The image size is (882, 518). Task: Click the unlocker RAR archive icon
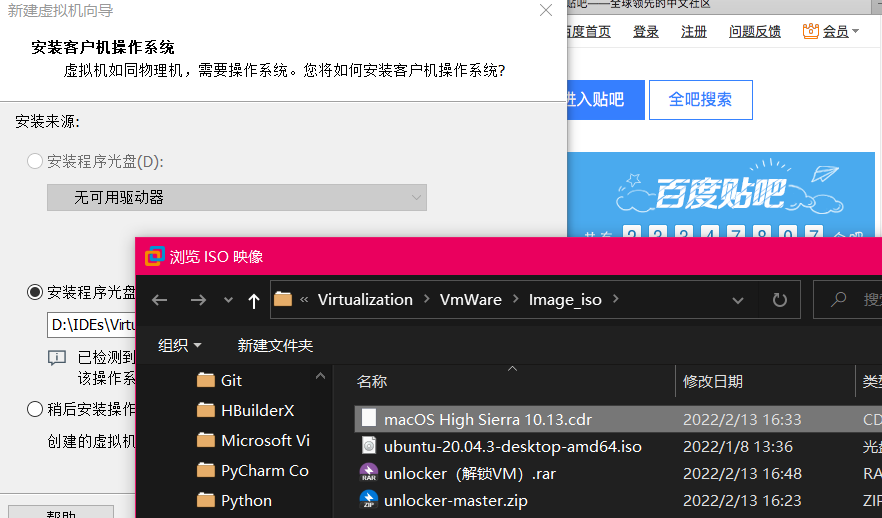368,472
